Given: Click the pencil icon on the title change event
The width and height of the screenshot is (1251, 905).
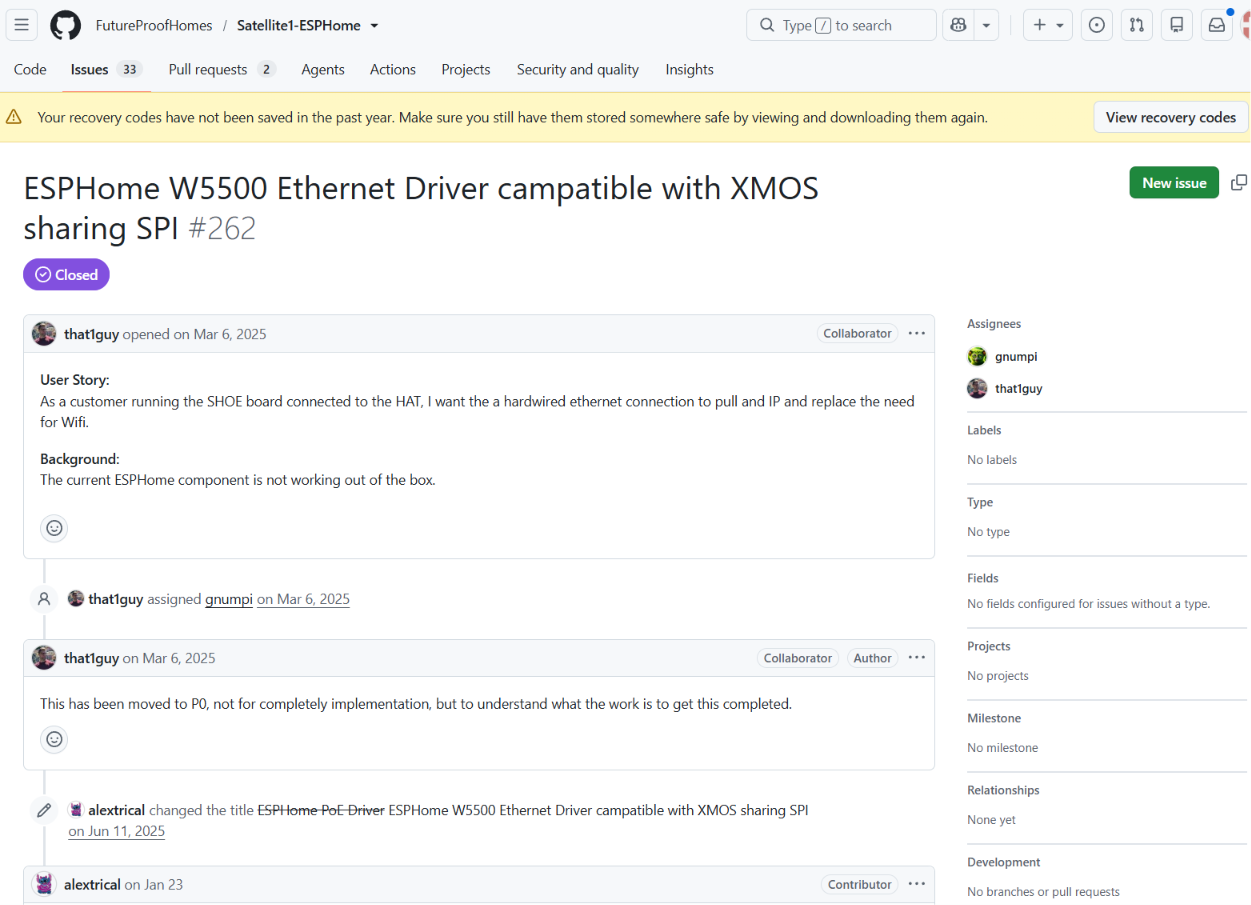Looking at the screenshot, I should coord(44,810).
